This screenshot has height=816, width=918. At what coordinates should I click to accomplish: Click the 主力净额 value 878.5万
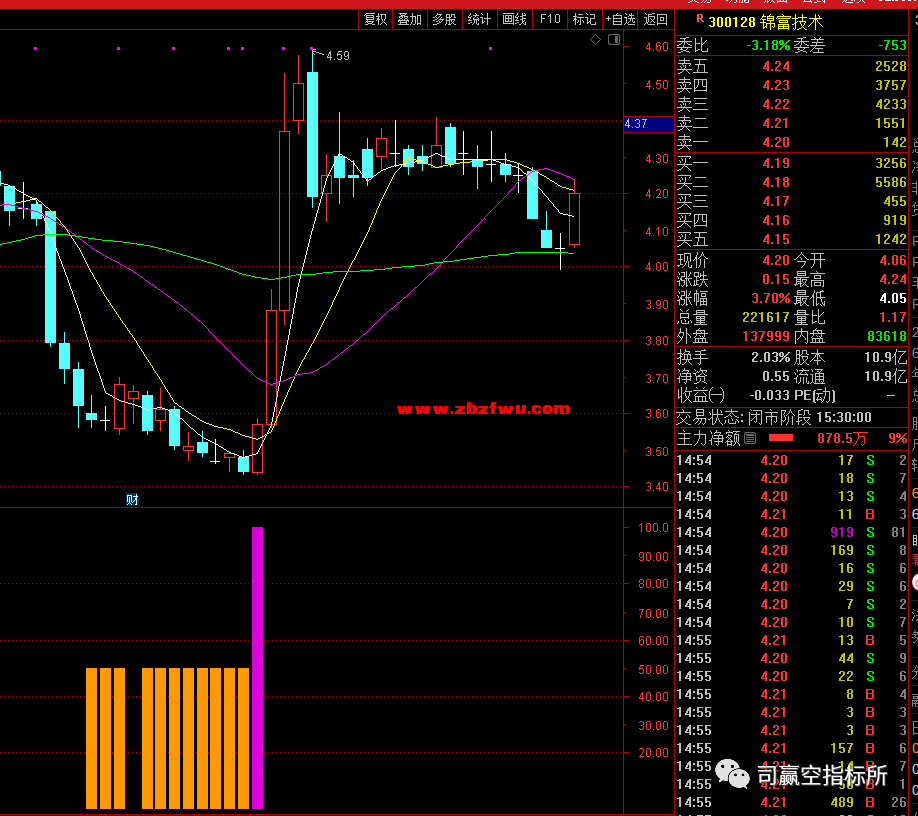pos(842,438)
